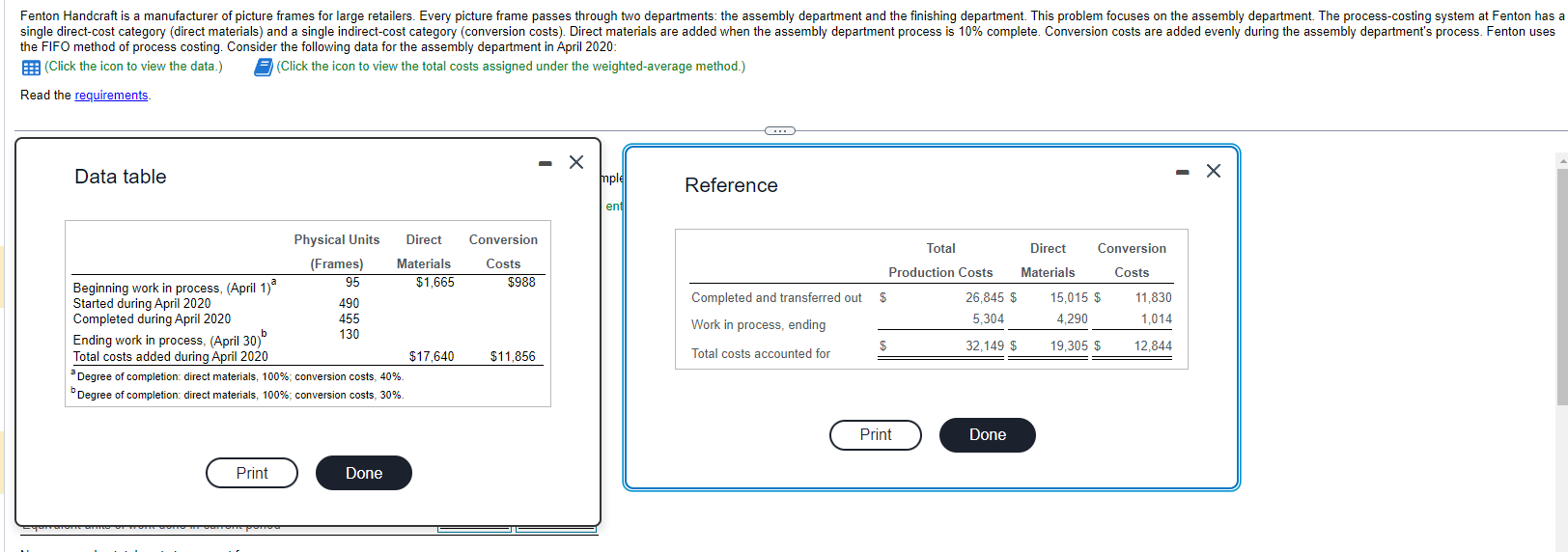This screenshot has width=1568, height=552.
Task: Close the Data table dialog
Action: coord(576,162)
